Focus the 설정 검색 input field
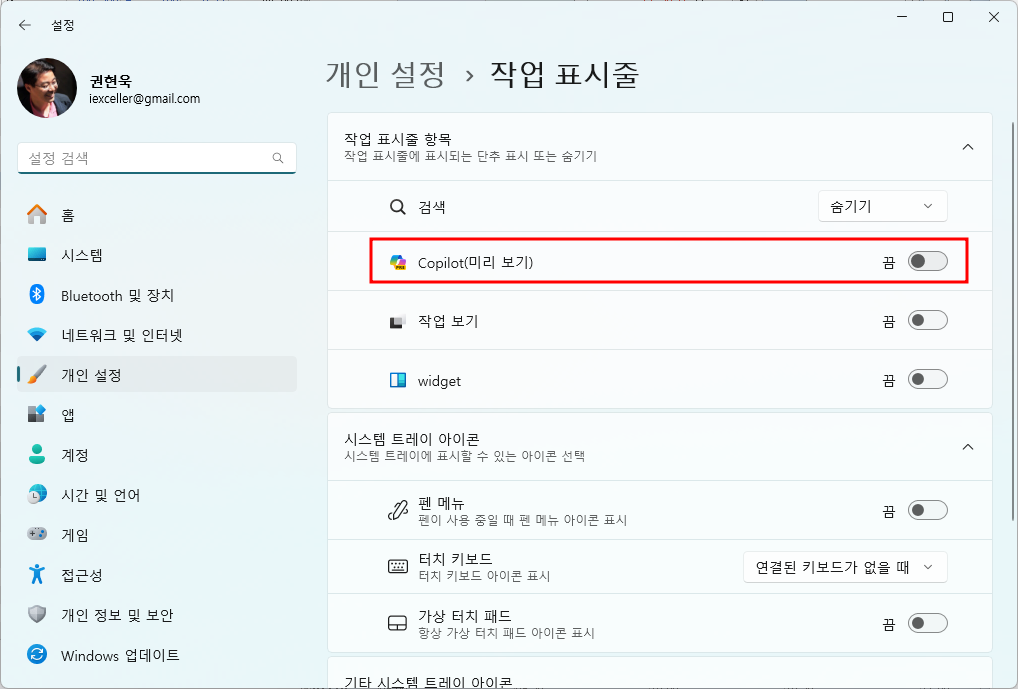Viewport: 1018px width, 689px height. (x=156, y=158)
